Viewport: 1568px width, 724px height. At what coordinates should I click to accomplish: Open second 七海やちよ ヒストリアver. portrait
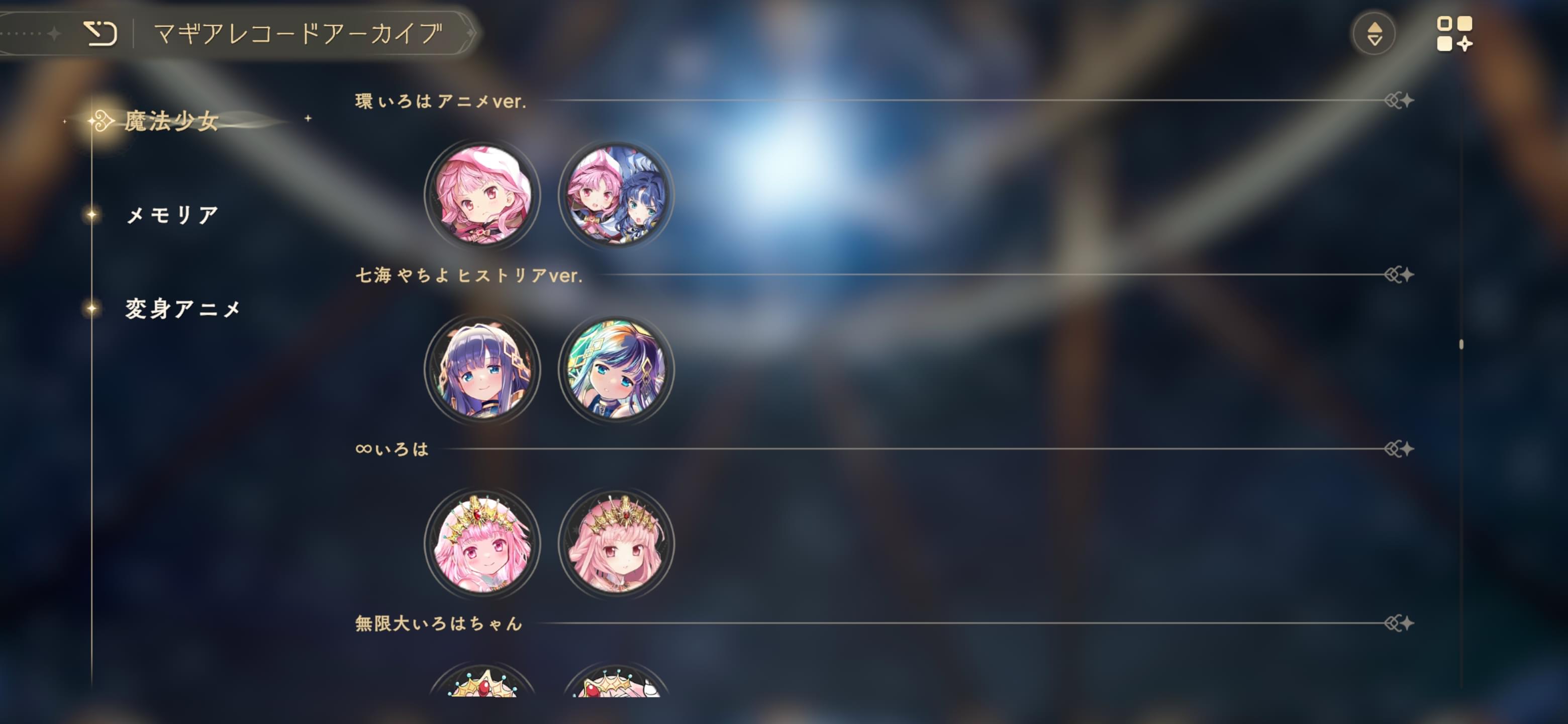point(616,369)
